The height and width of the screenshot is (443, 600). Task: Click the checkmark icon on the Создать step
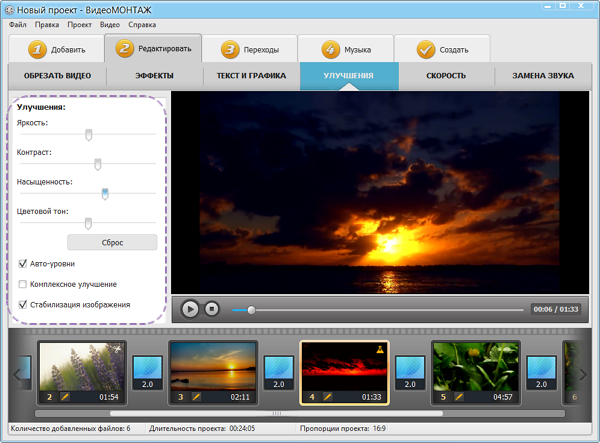[x=426, y=50]
